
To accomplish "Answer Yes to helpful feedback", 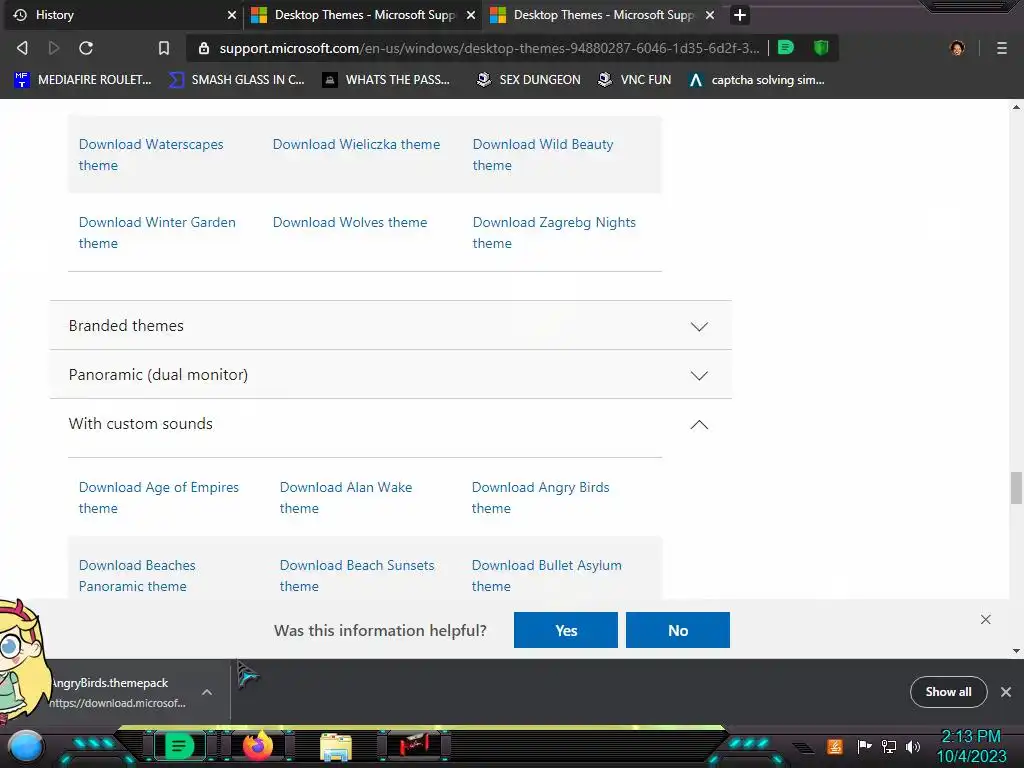I will pyautogui.click(x=566, y=630).
